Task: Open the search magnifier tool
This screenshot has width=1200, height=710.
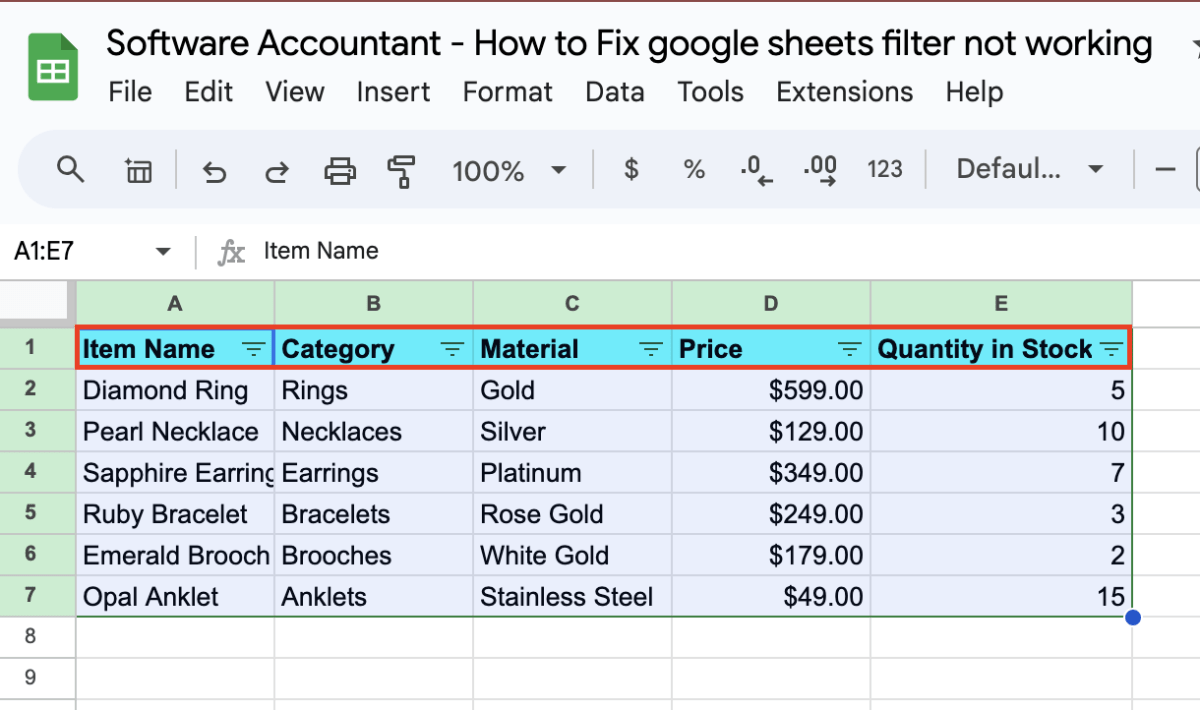Action: (70, 170)
